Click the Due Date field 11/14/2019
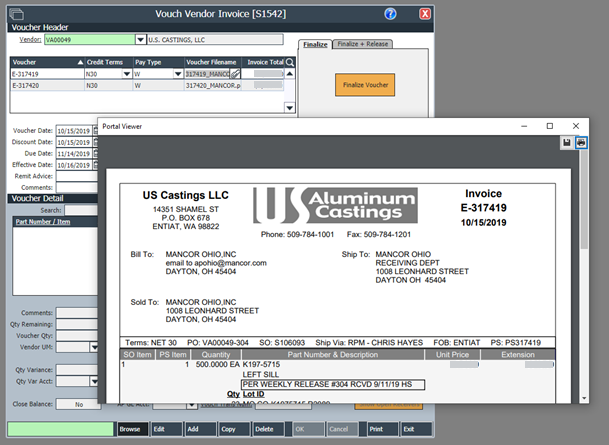The width and height of the screenshot is (609, 445). (74, 153)
